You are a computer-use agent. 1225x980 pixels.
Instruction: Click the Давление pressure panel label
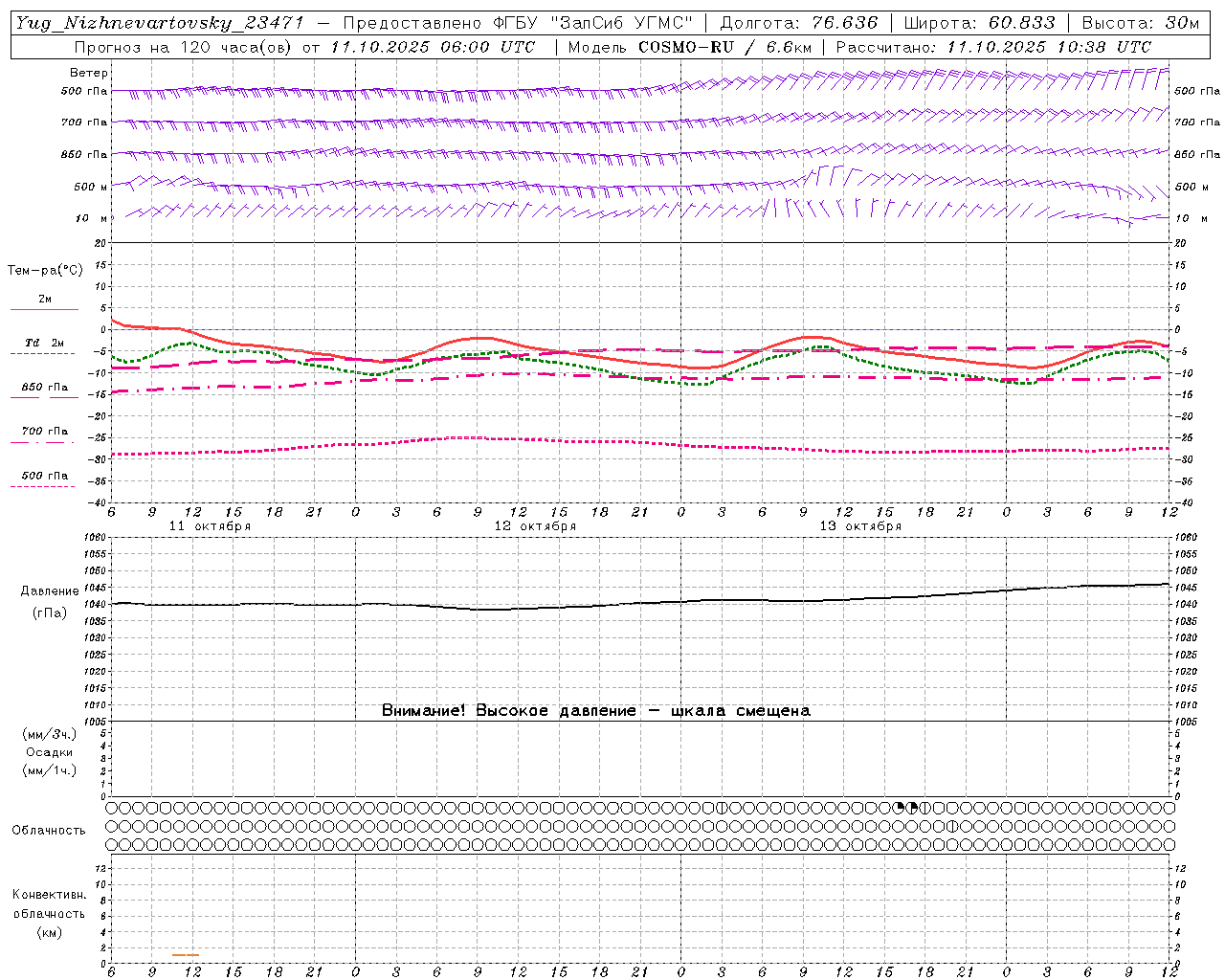(x=48, y=591)
